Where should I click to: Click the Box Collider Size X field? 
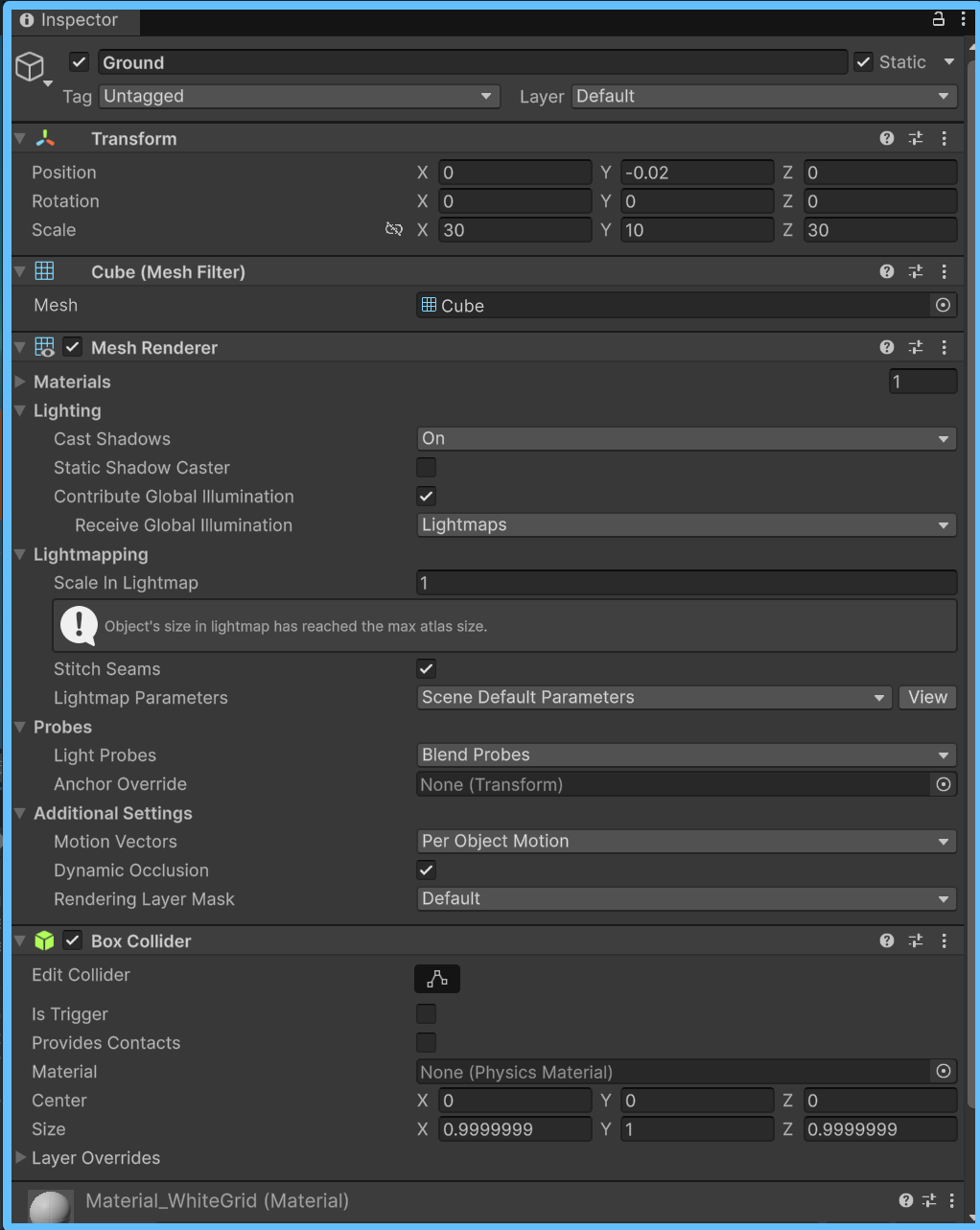[515, 1129]
